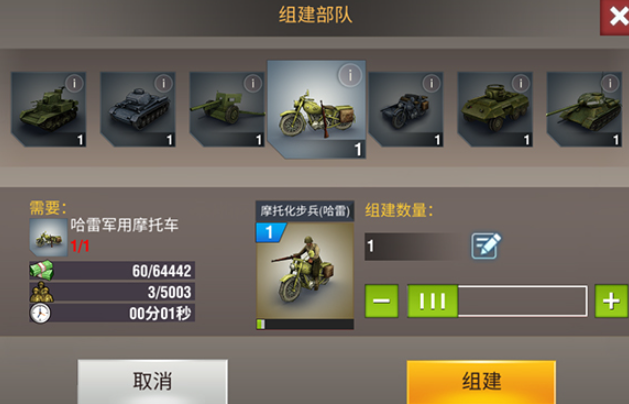Viewport: 629px width, 404px height.
Task: Select the gray Panzer tank card
Action: (138, 110)
